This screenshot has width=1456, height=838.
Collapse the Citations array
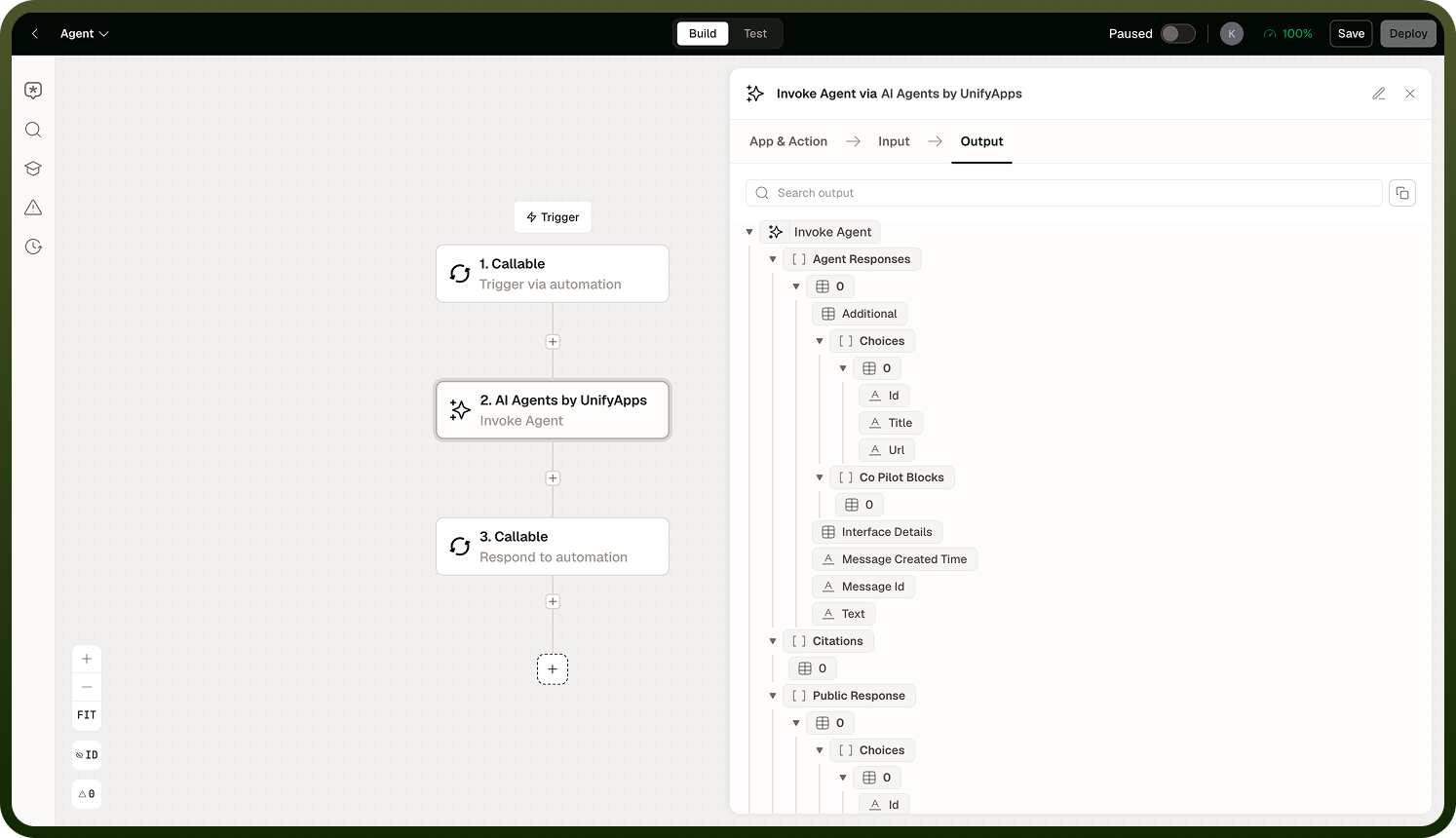773,641
